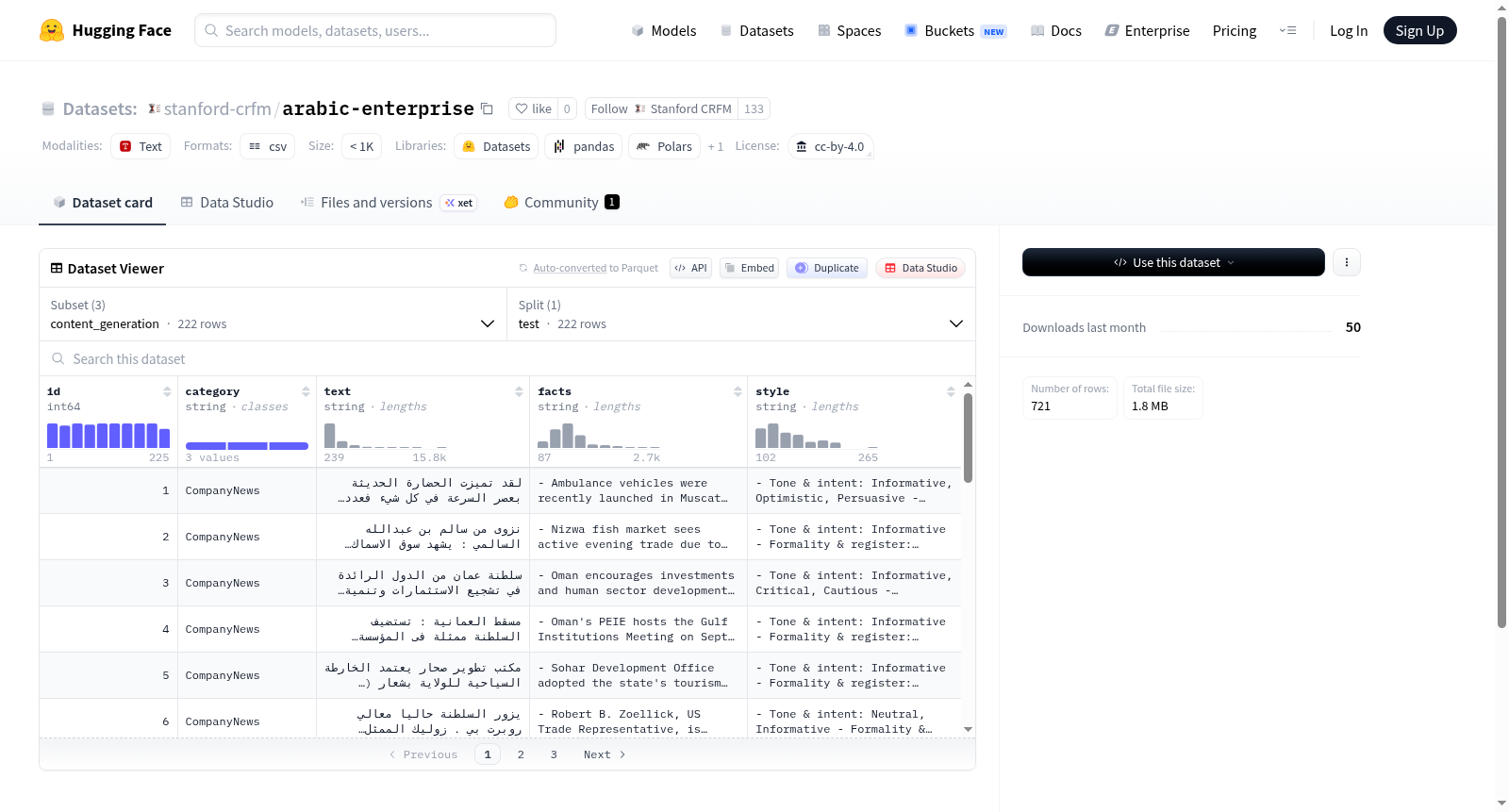This screenshot has height=812, width=1509.
Task: Focus the Search this dataset field
Action: tap(507, 359)
